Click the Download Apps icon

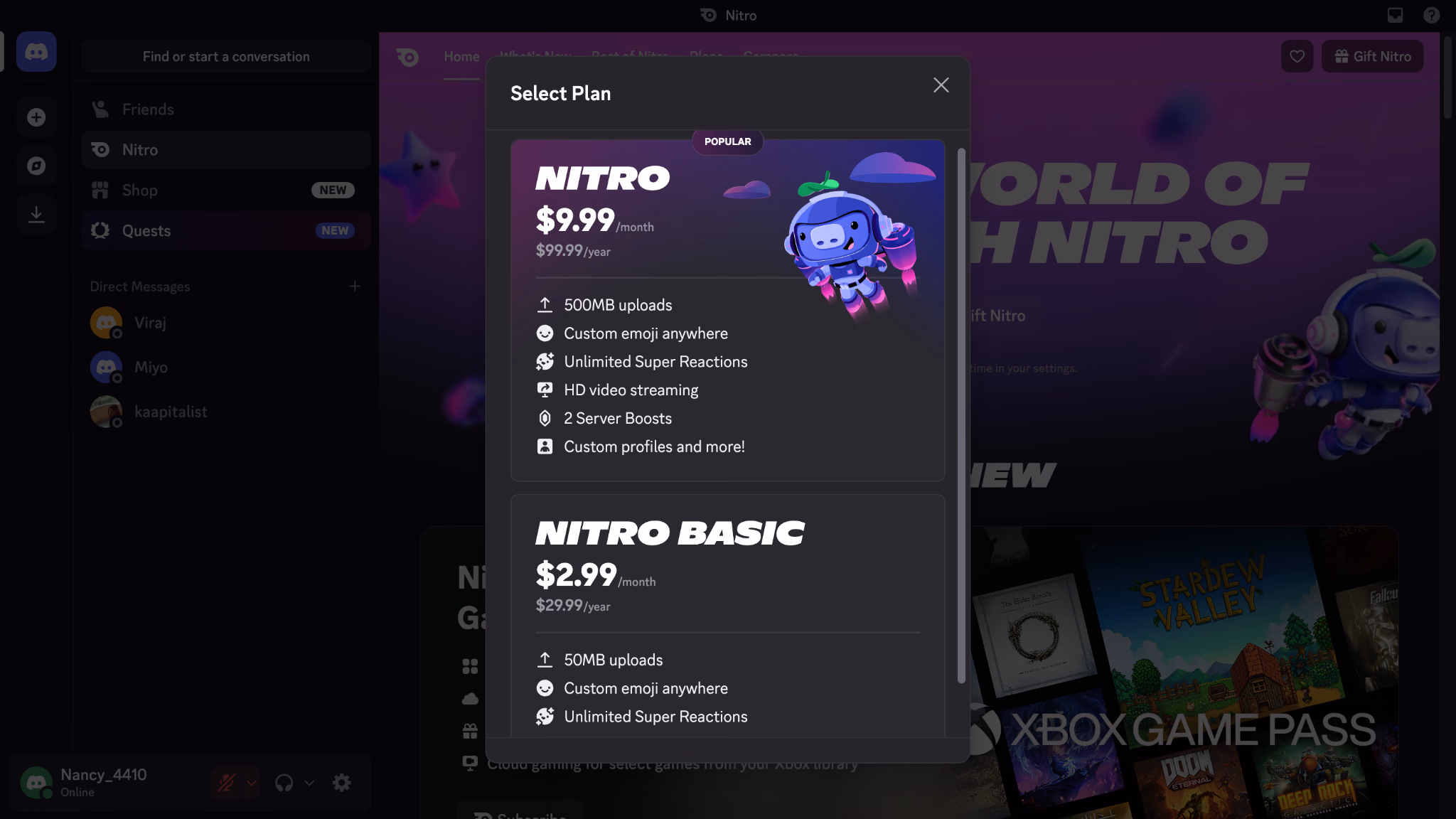[36, 214]
